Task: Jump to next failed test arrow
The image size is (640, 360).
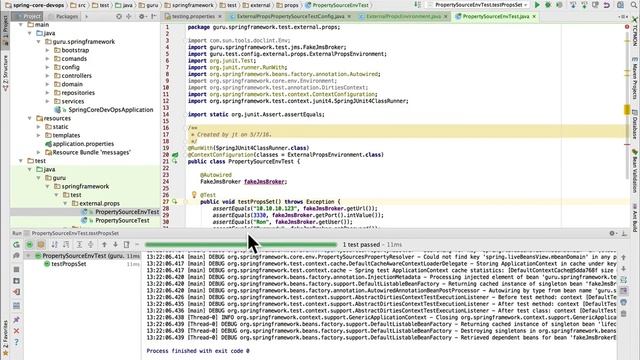Action: [x=116, y=244]
